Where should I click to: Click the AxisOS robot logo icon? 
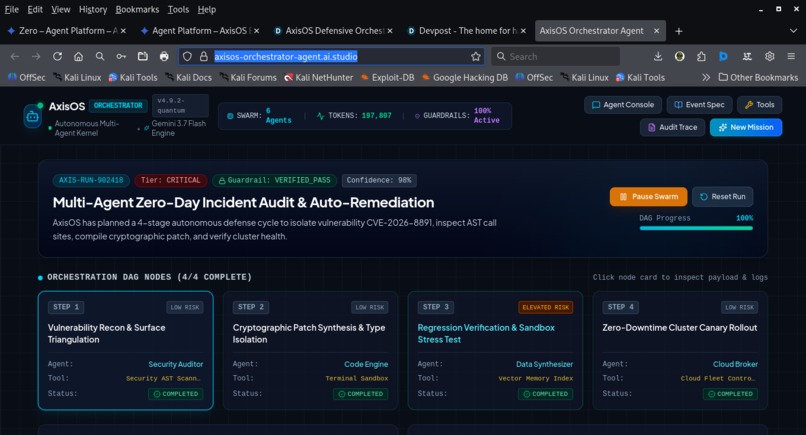32,117
